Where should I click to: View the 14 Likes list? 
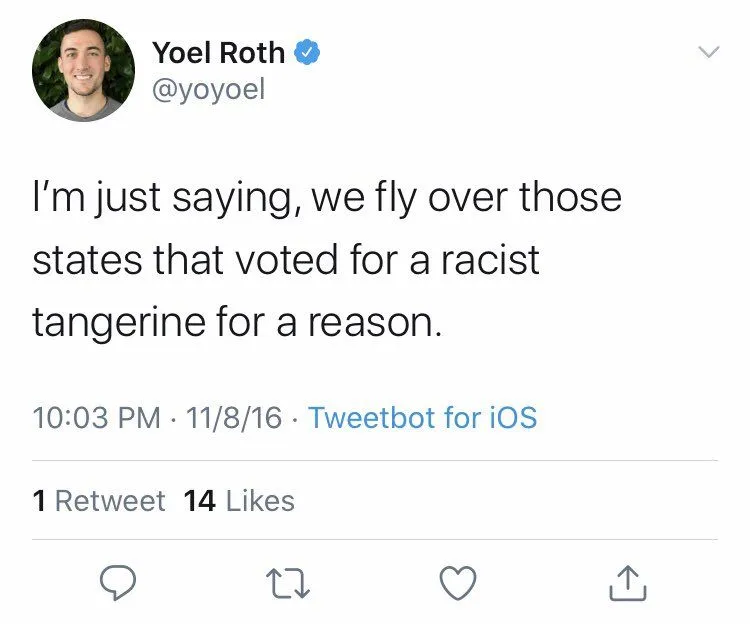tap(240, 500)
